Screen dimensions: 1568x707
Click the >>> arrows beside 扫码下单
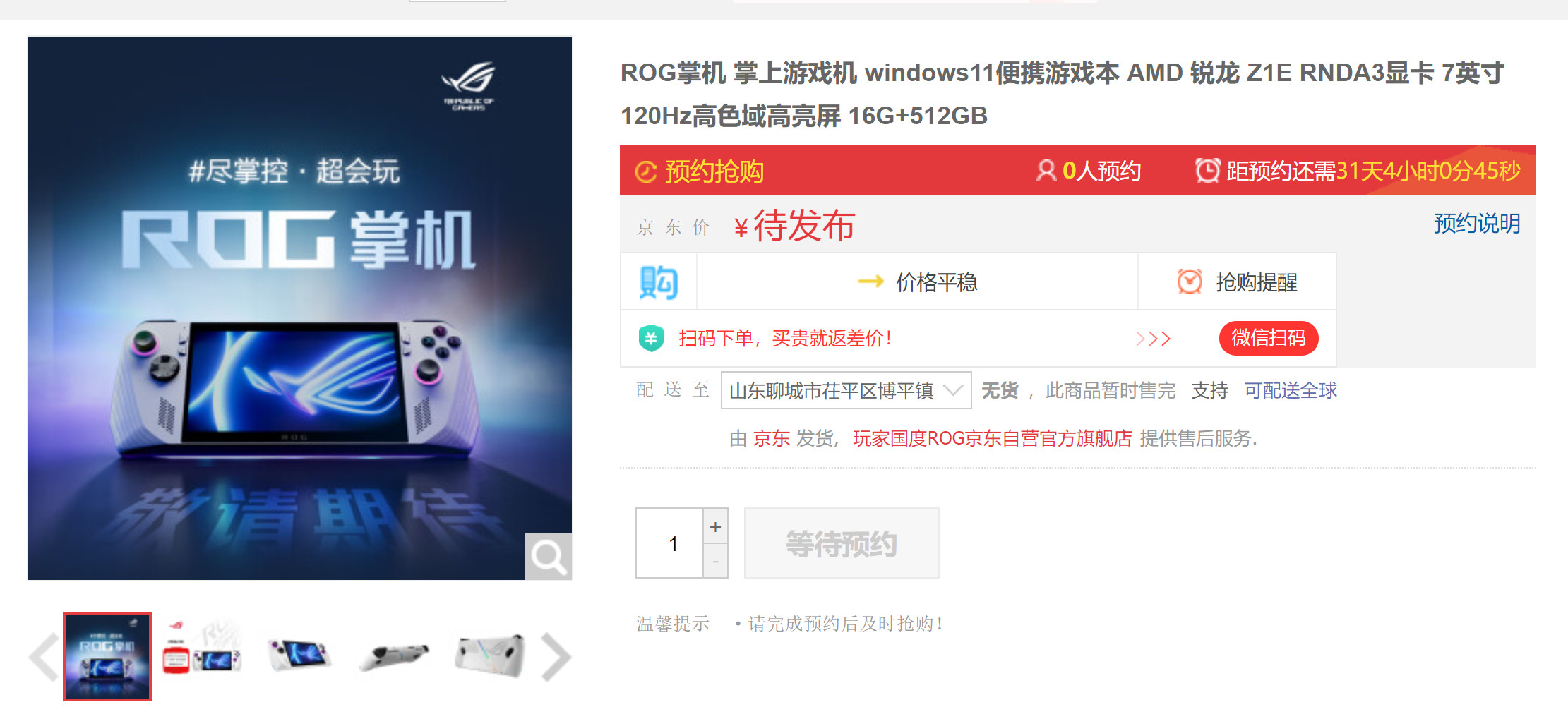[x=1153, y=339]
